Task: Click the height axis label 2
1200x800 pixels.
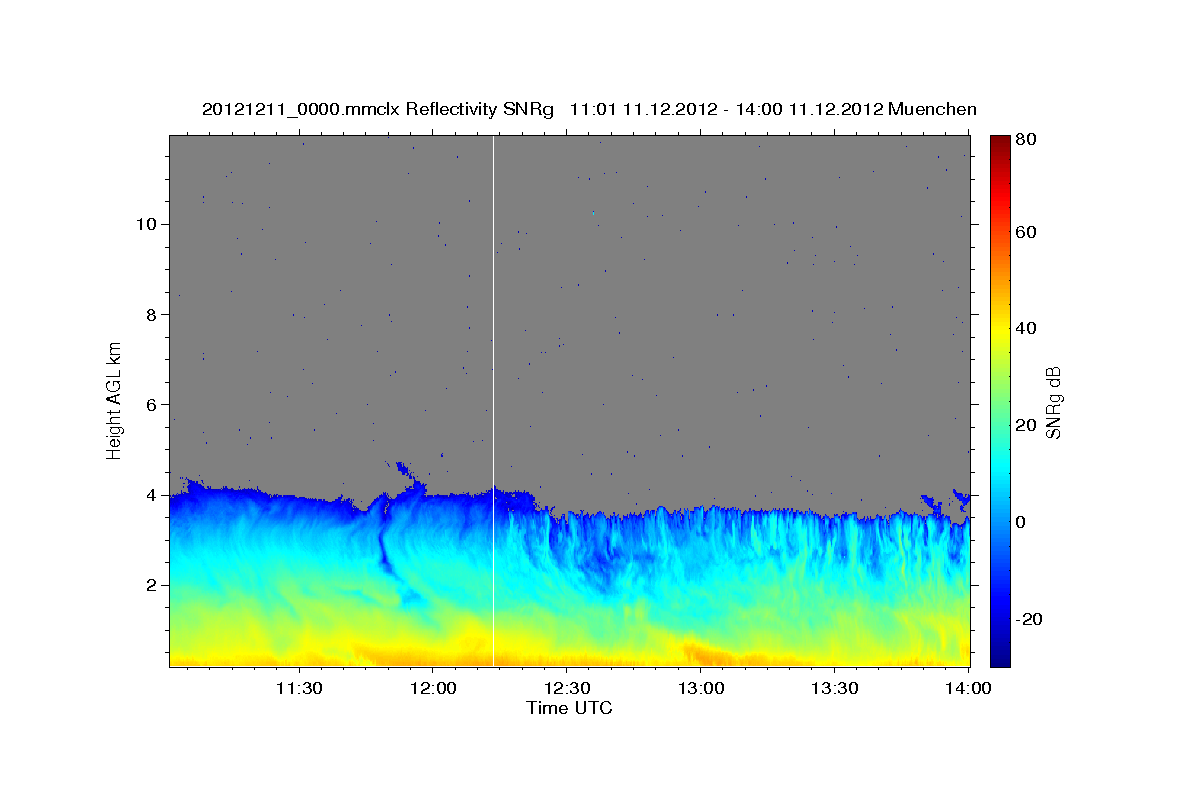Action: tap(149, 585)
